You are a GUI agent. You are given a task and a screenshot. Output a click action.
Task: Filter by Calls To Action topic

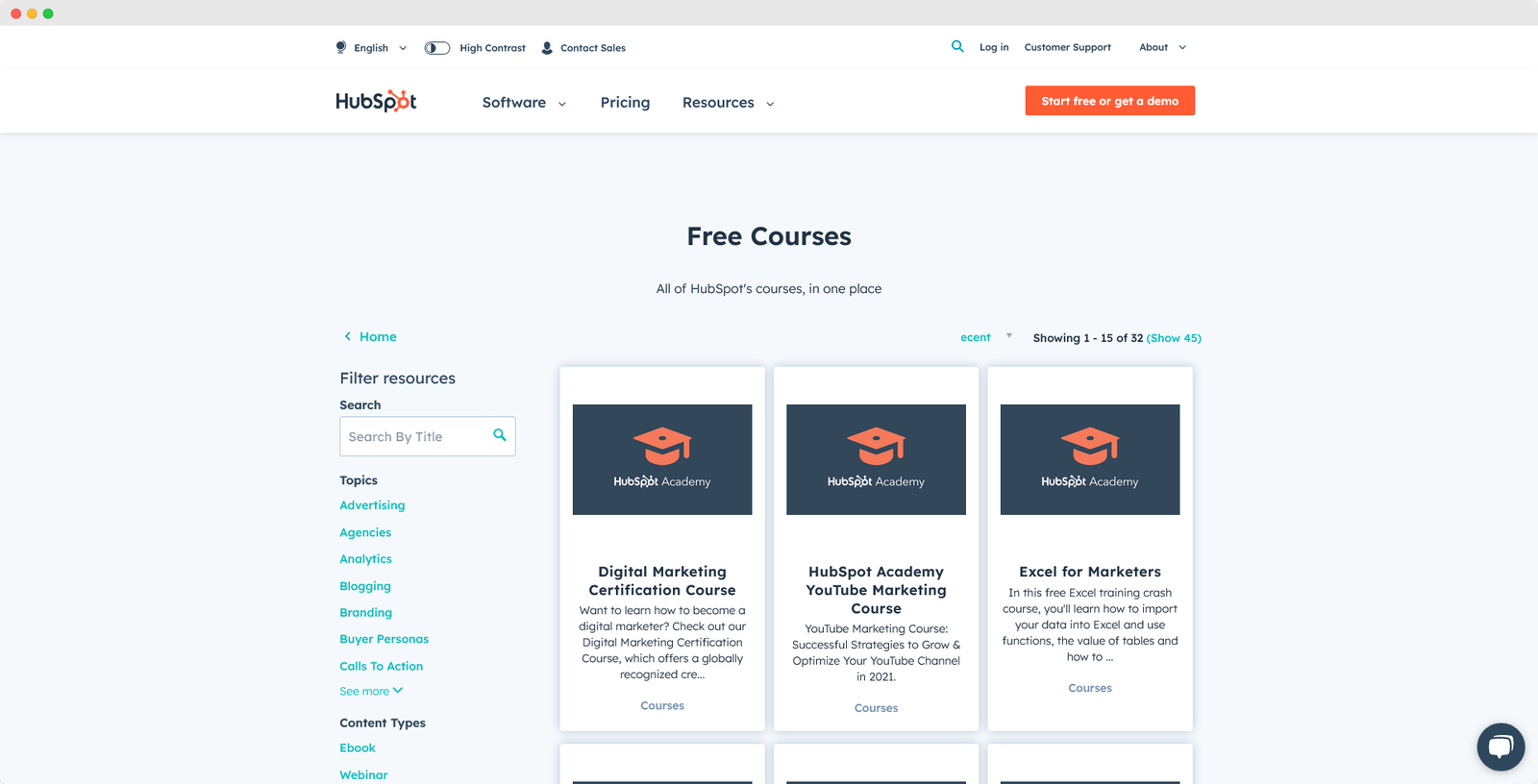381,666
